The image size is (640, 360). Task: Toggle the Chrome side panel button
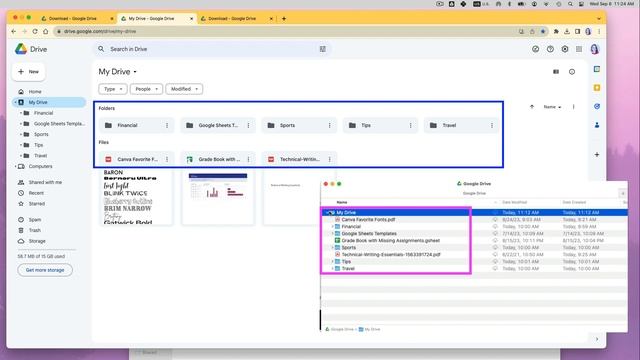[x=578, y=31]
